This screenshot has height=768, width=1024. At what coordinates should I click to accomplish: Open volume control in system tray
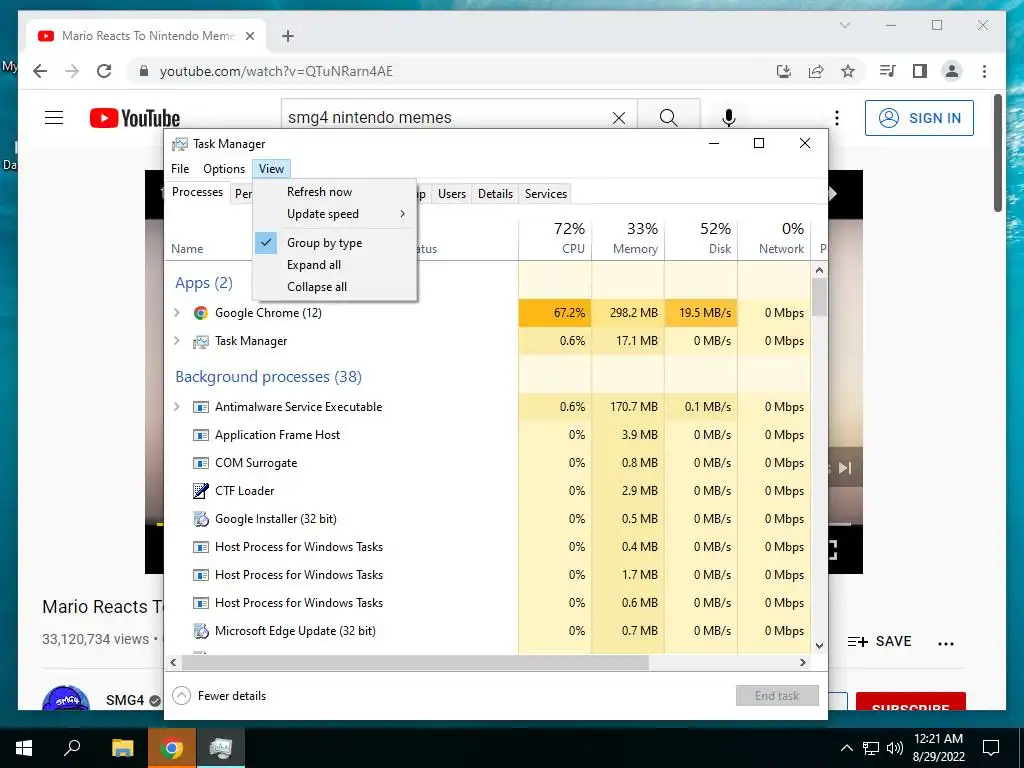coord(895,748)
